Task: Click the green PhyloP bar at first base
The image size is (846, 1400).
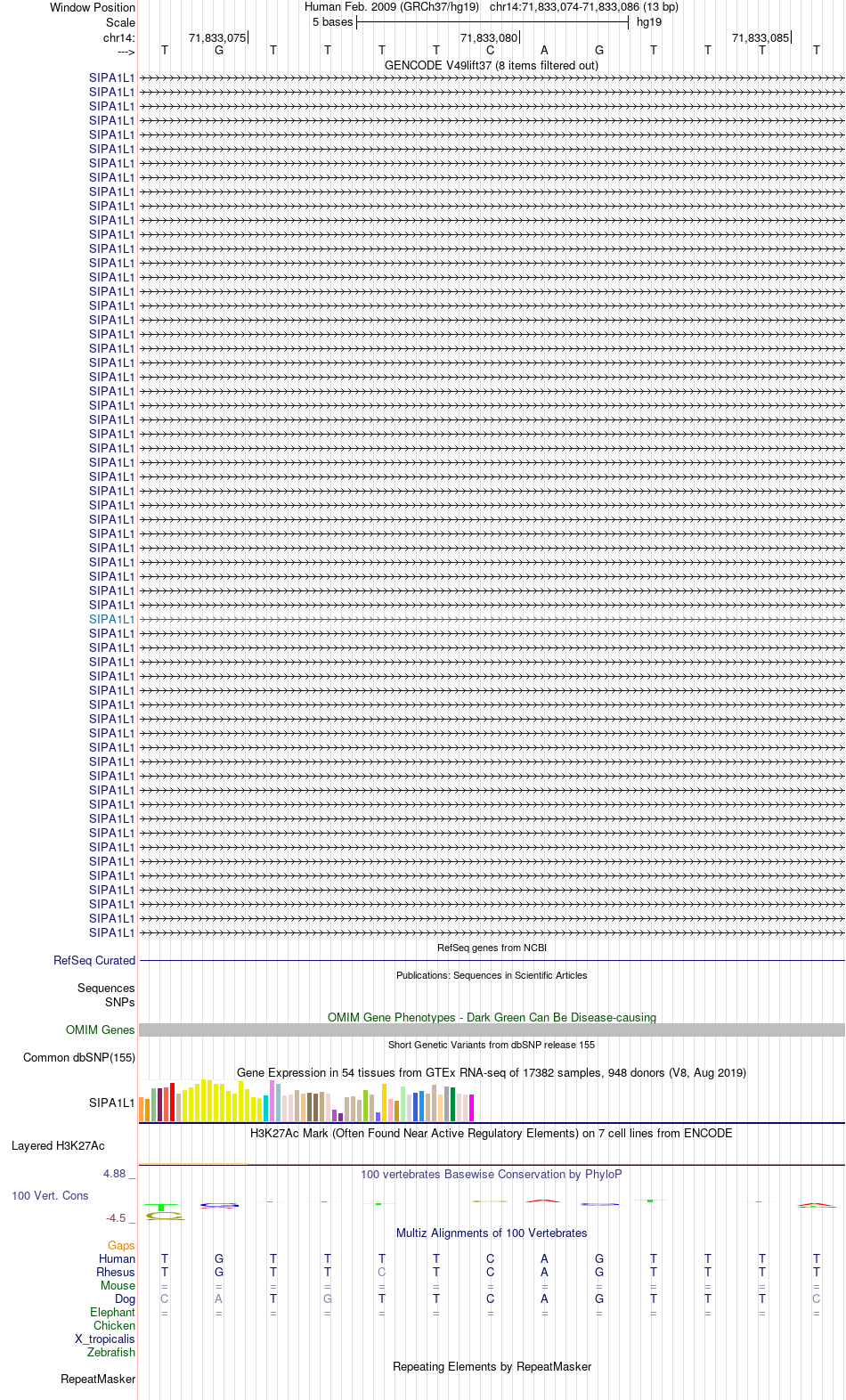Action: [x=160, y=1207]
